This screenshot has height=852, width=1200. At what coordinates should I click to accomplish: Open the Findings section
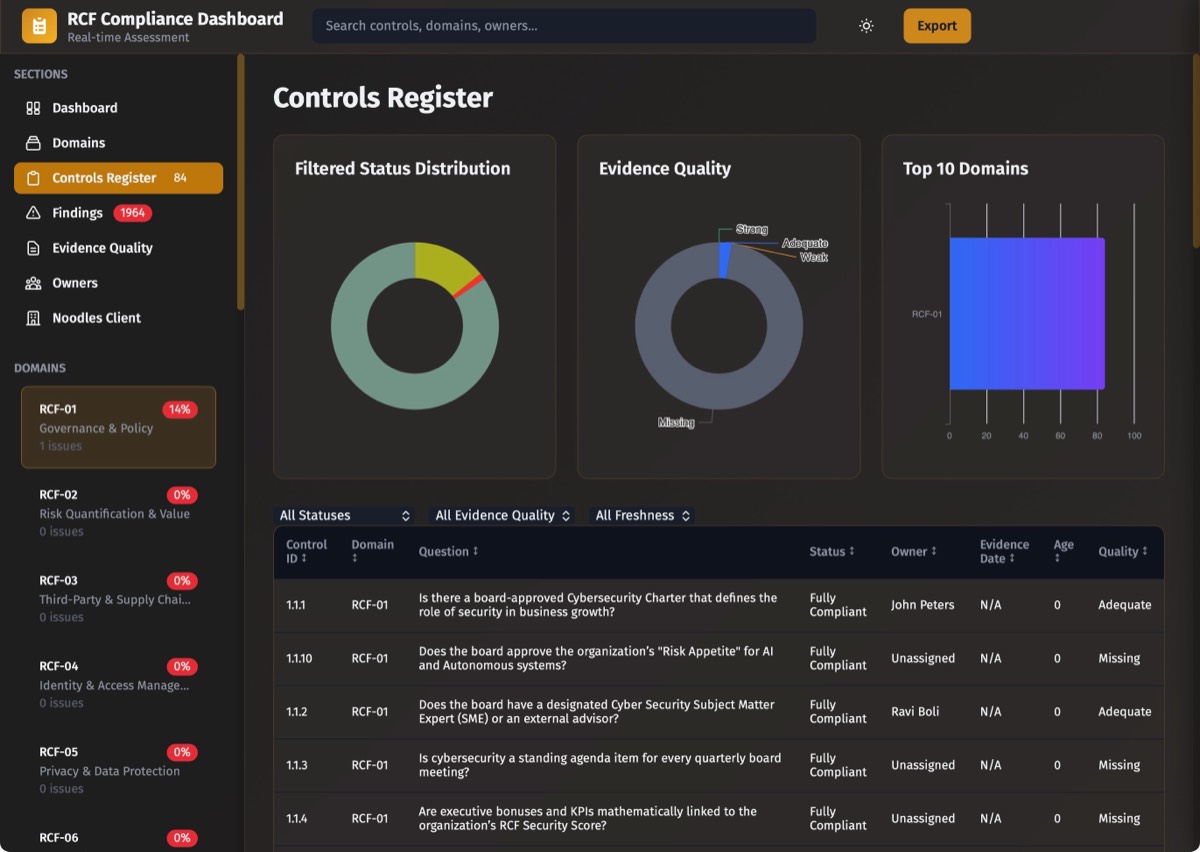pyautogui.click(x=78, y=213)
